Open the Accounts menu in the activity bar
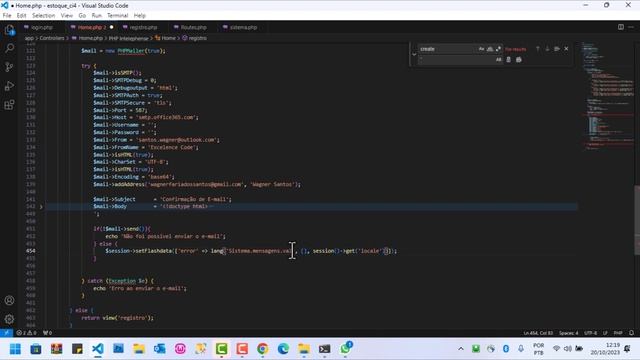640x360 pixels. (9, 300)
